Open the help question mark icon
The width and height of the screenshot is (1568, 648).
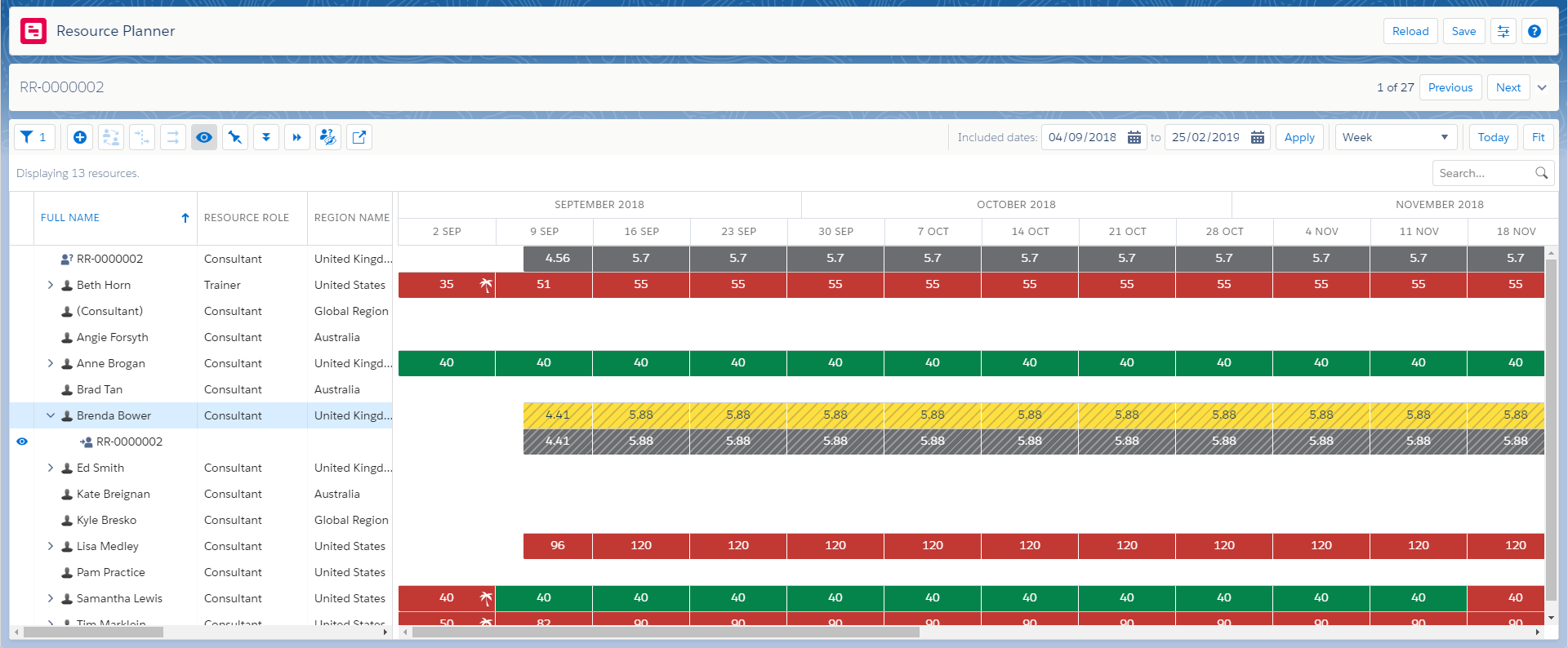tap(1535, 31)
